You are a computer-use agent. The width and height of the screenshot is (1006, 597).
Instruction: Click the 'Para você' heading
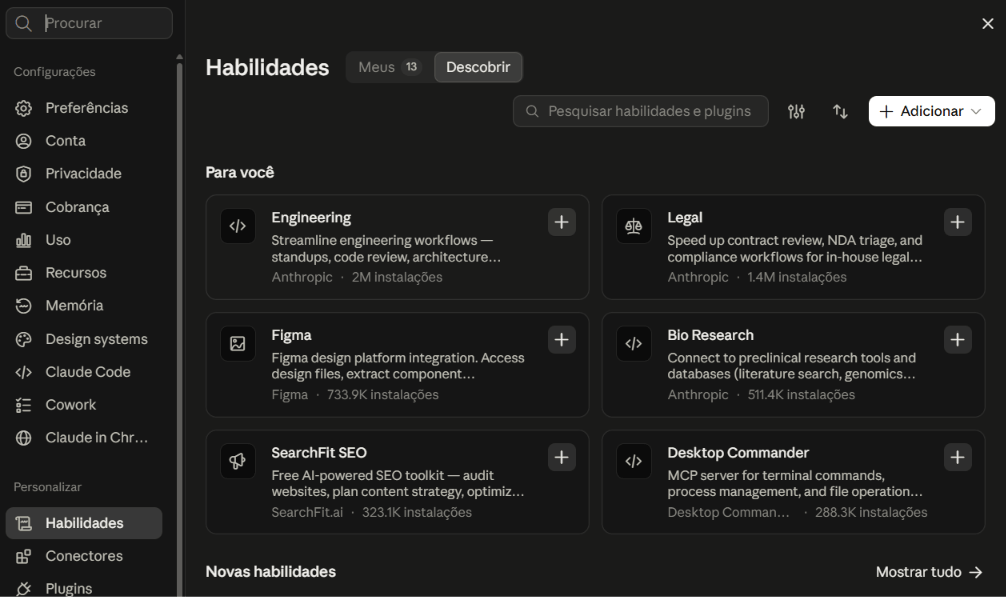point(240,172)
